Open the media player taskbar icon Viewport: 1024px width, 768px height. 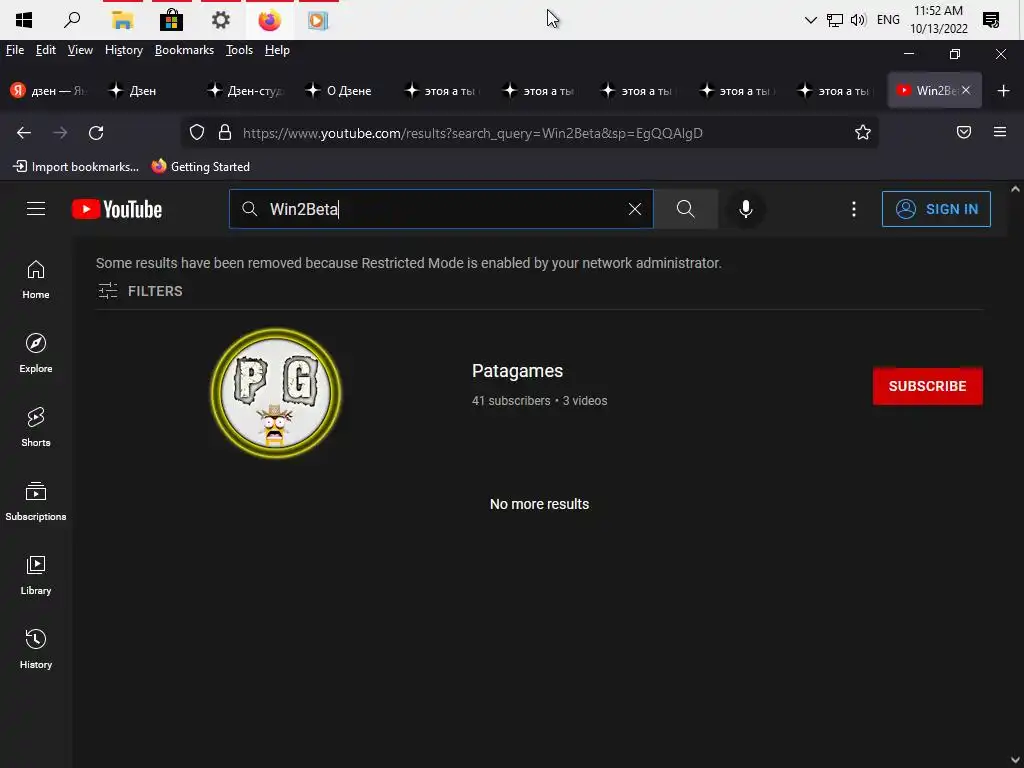tap(318, 20)
